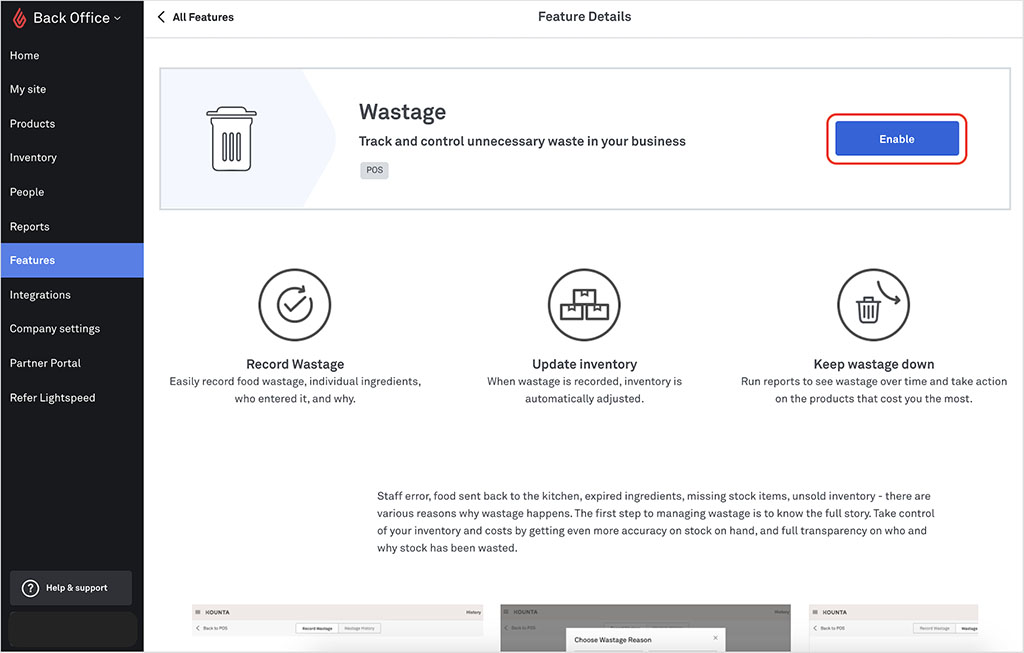
Task: Open the All Features link
Action: coord(203,18)
